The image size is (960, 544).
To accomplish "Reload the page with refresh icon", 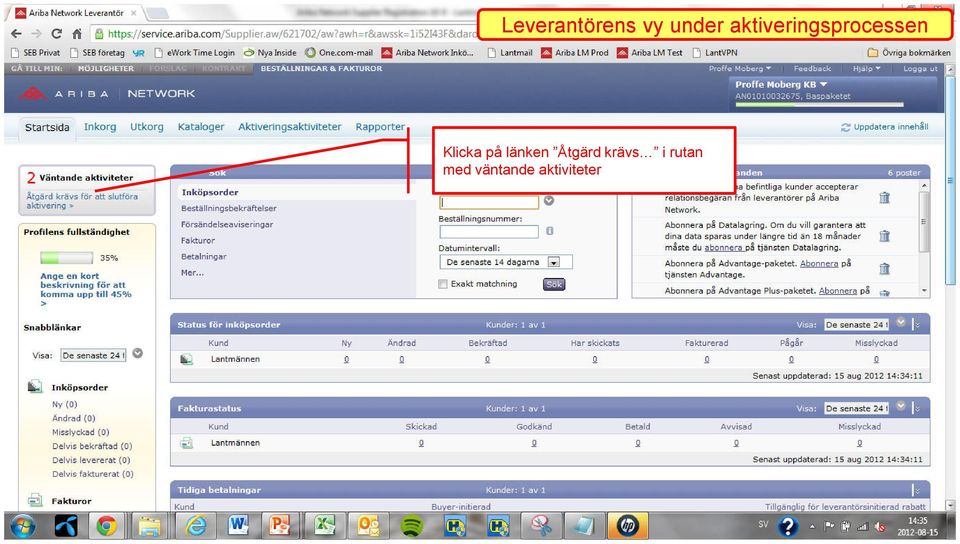I will [56, 34].
